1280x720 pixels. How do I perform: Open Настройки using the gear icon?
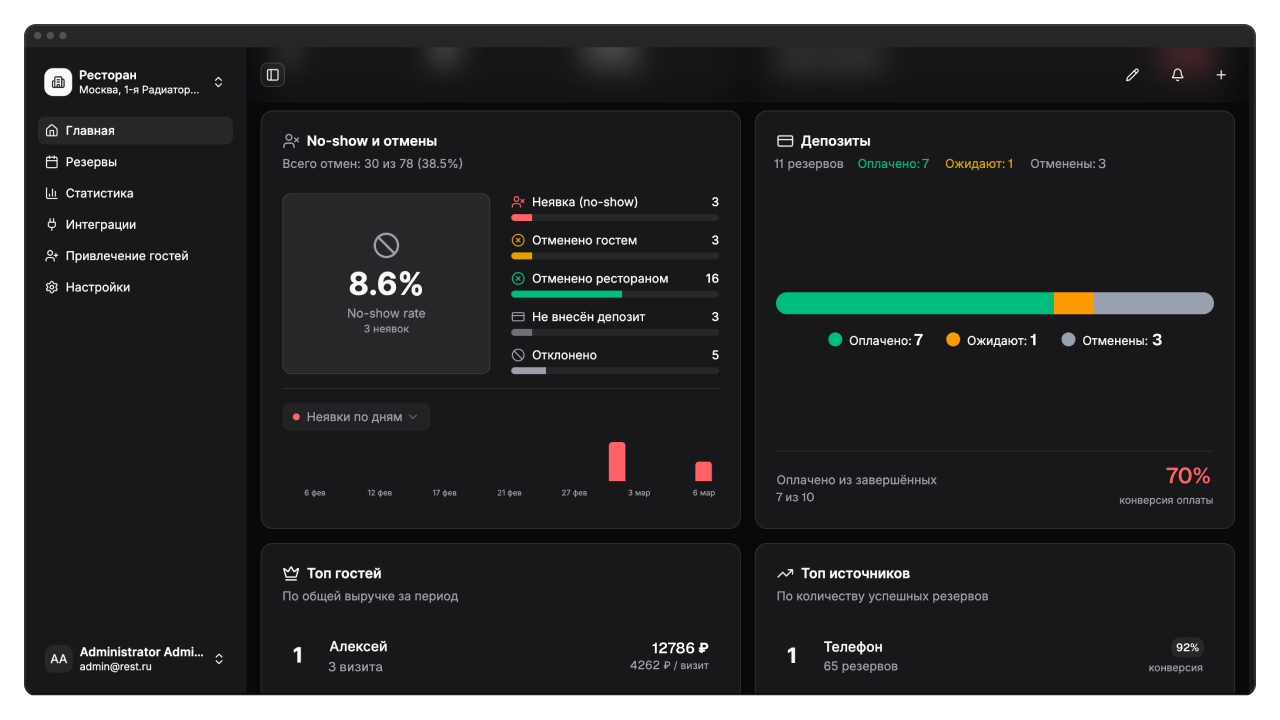pos(53,287)
